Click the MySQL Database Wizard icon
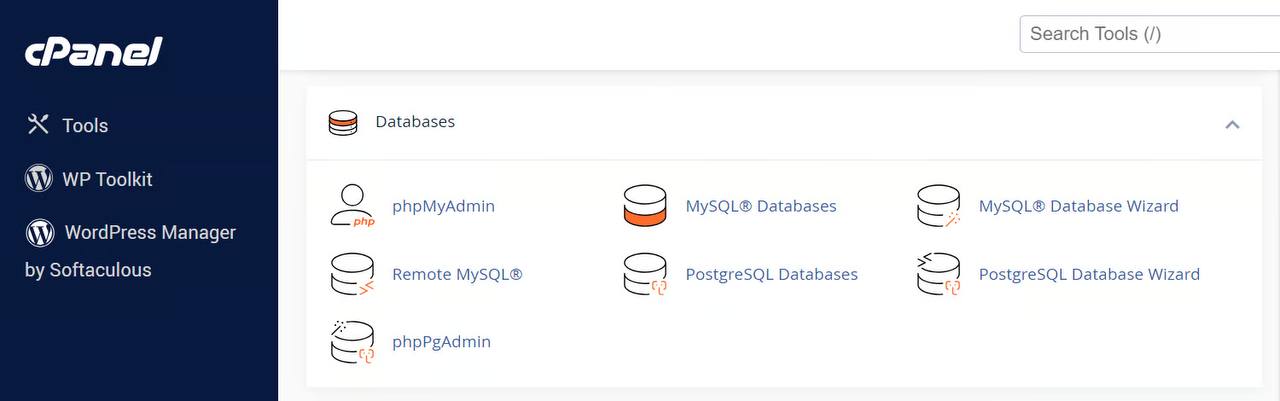 tap(938, 206)
